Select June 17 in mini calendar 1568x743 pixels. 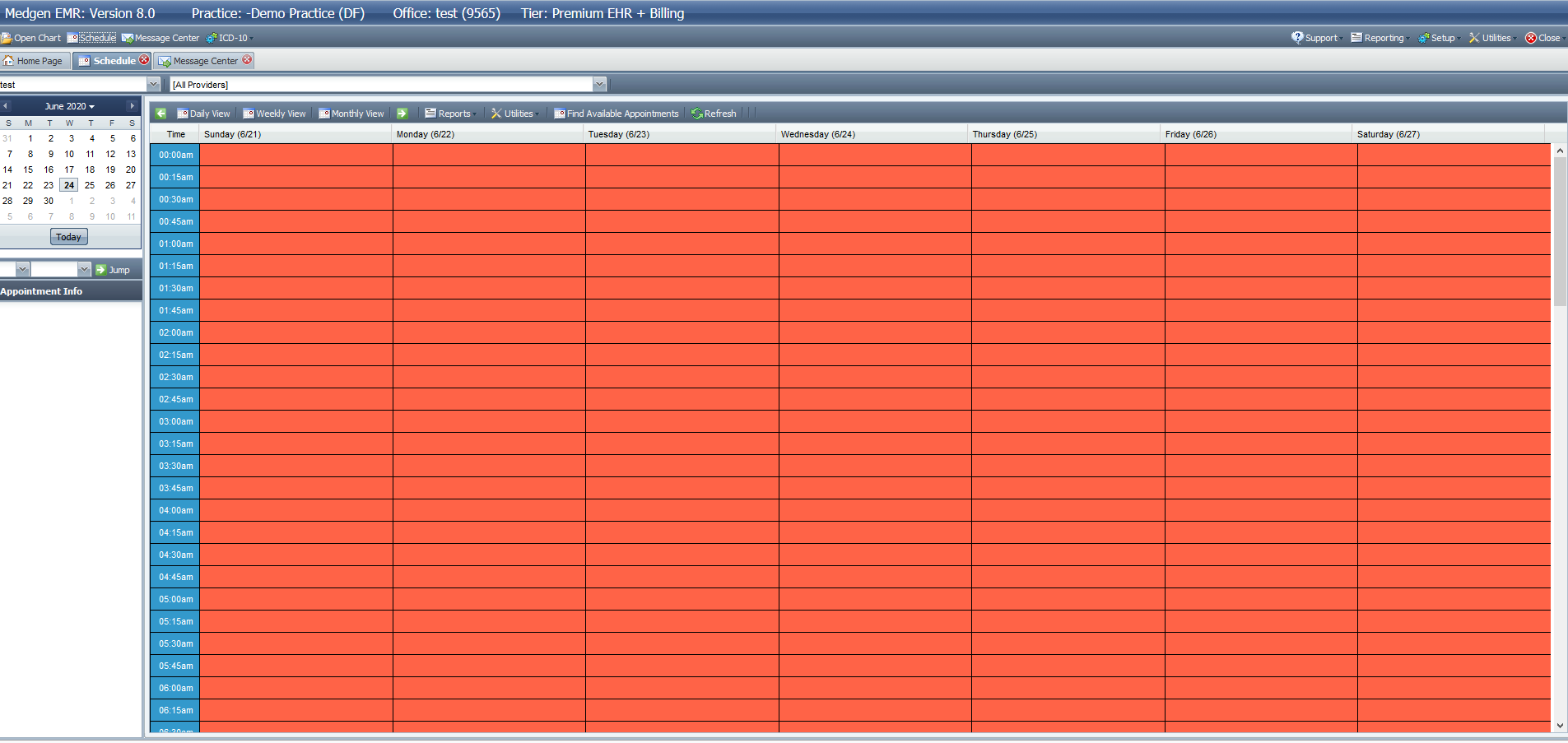69,169
